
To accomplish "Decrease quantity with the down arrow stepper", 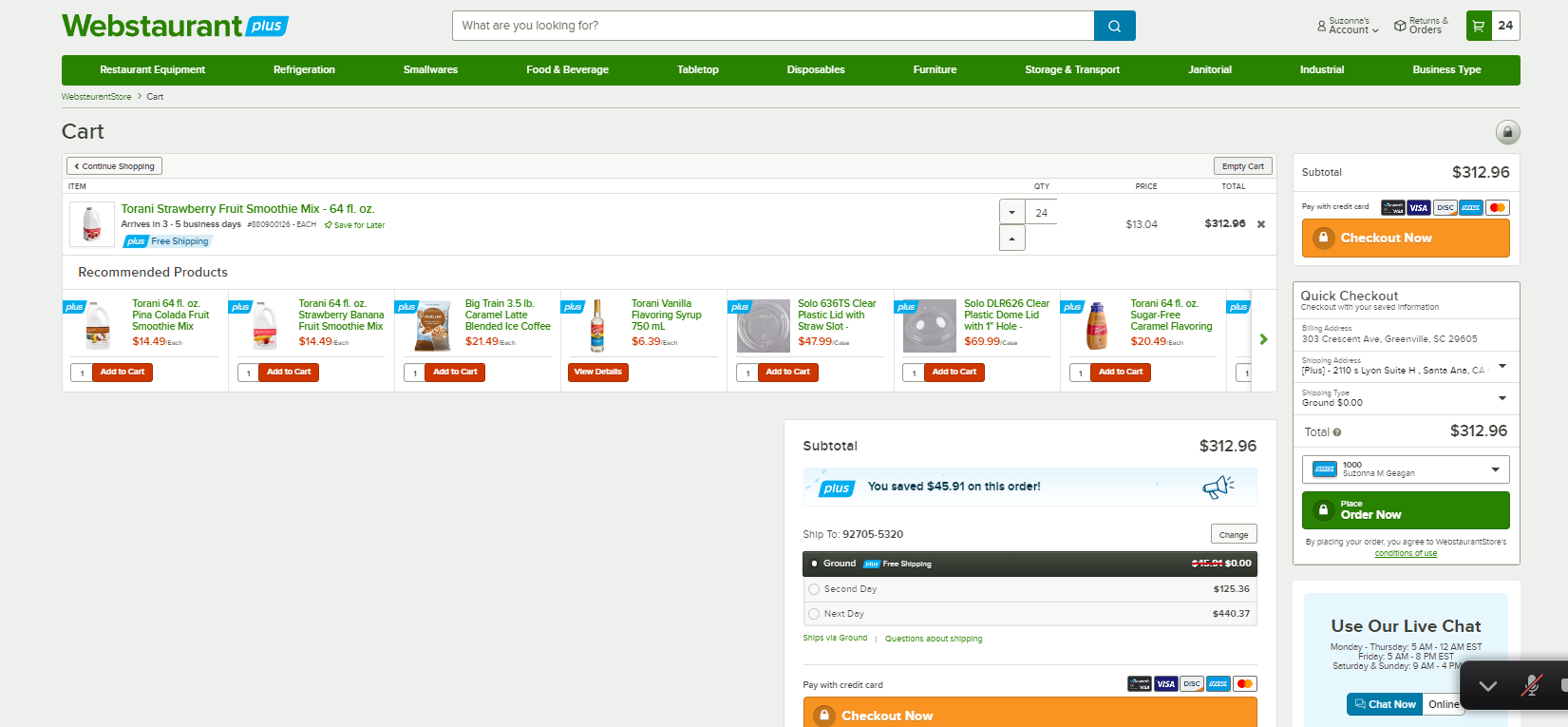I will [x=1012, y=213].
